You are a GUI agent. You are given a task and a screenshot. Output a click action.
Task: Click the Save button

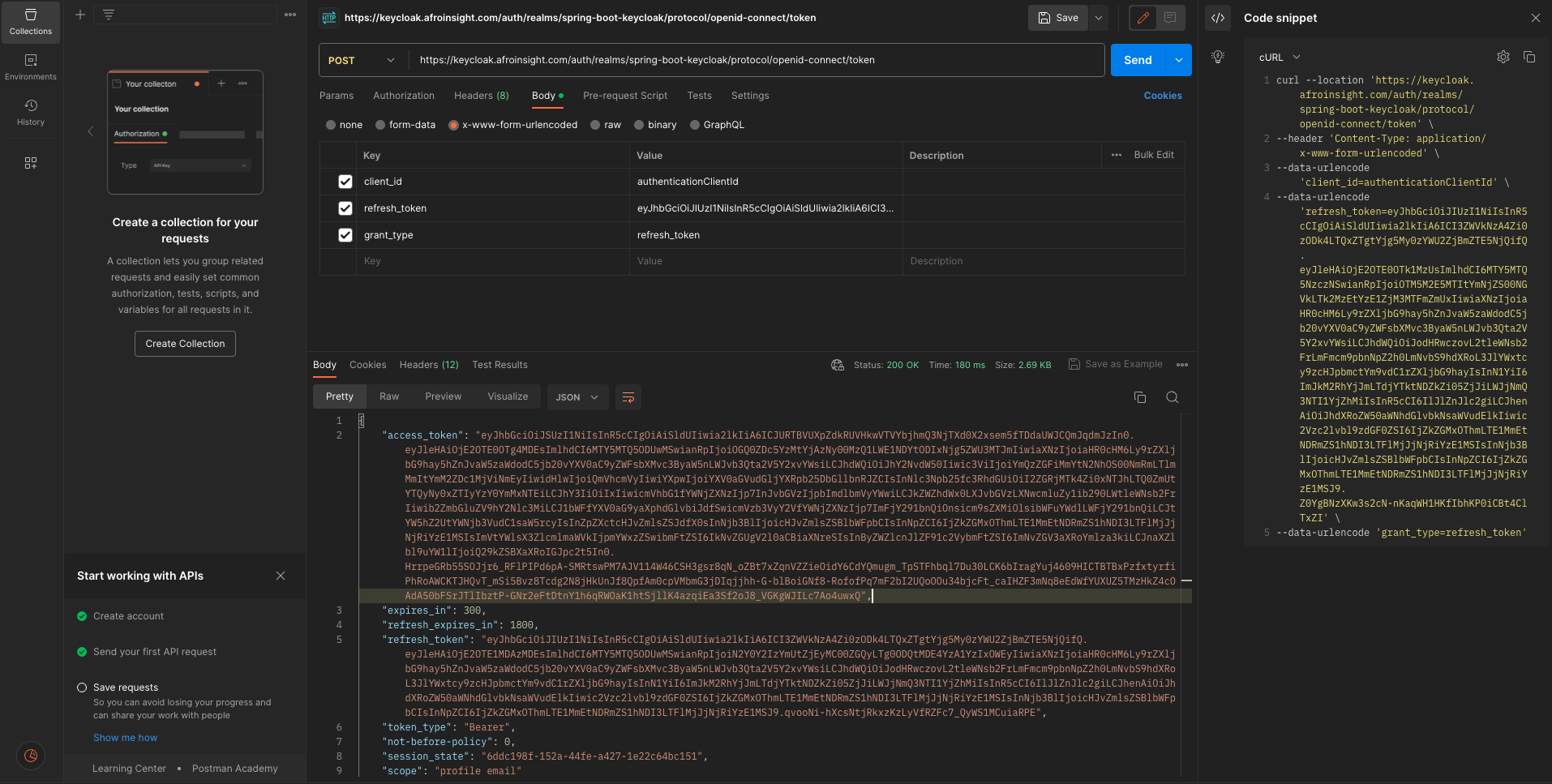(1058, 18)
